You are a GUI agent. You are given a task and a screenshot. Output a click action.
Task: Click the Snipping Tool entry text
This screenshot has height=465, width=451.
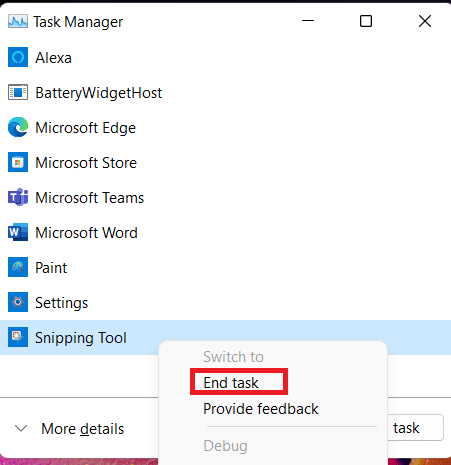click(x=81, y=338)
